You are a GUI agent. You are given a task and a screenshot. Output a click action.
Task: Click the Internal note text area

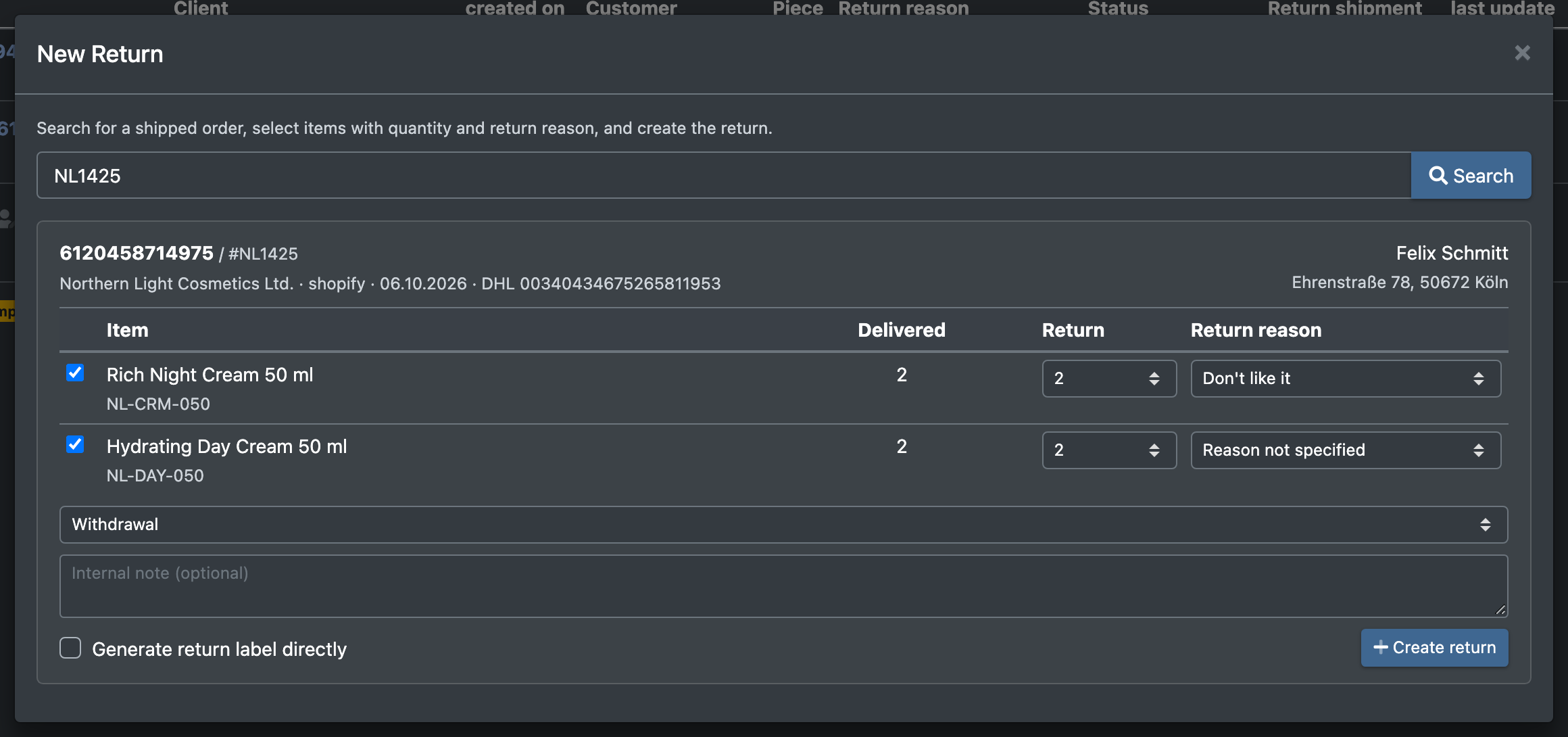(x=783, y=586)
